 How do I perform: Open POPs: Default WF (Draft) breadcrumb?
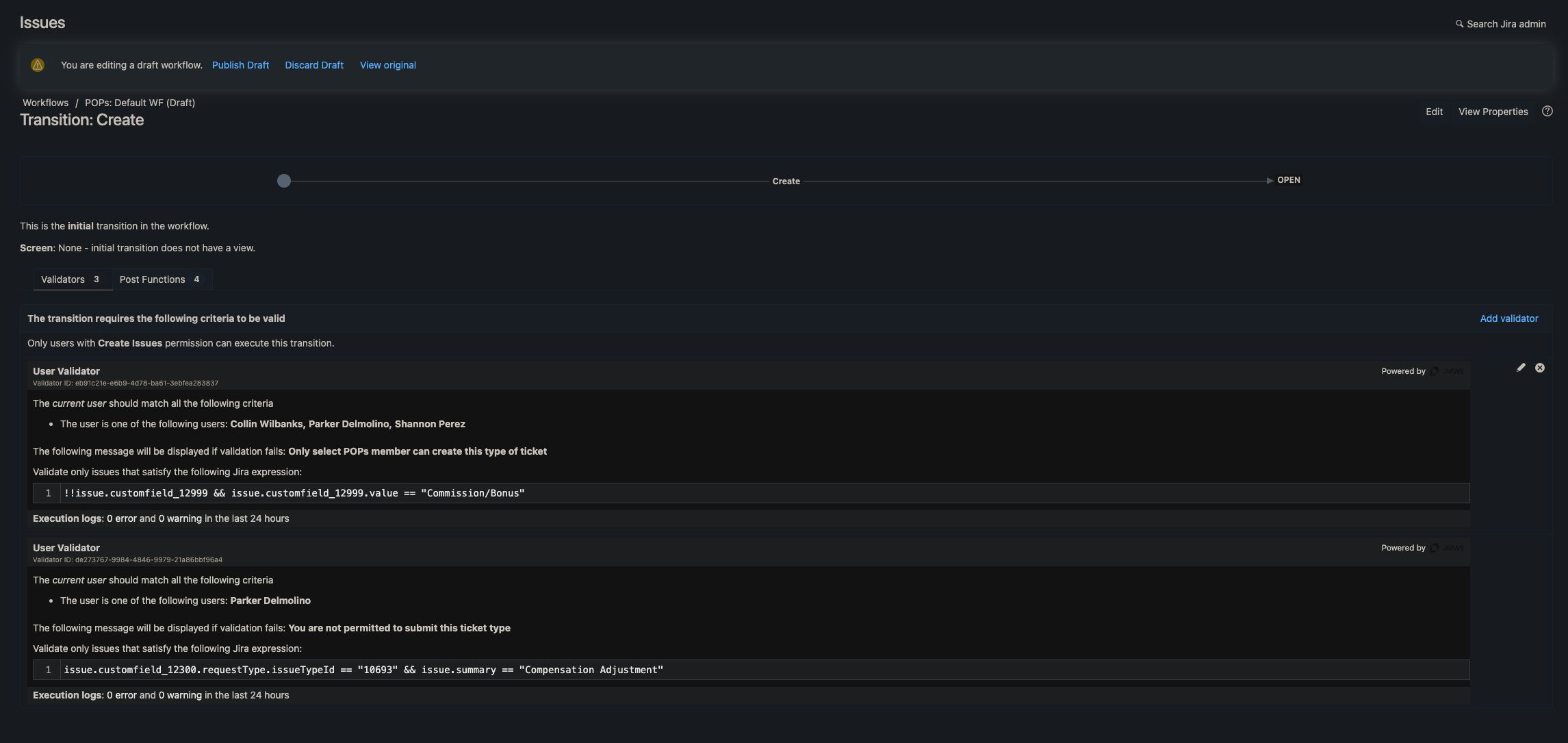pyautogui.click(x=140, y=102)
